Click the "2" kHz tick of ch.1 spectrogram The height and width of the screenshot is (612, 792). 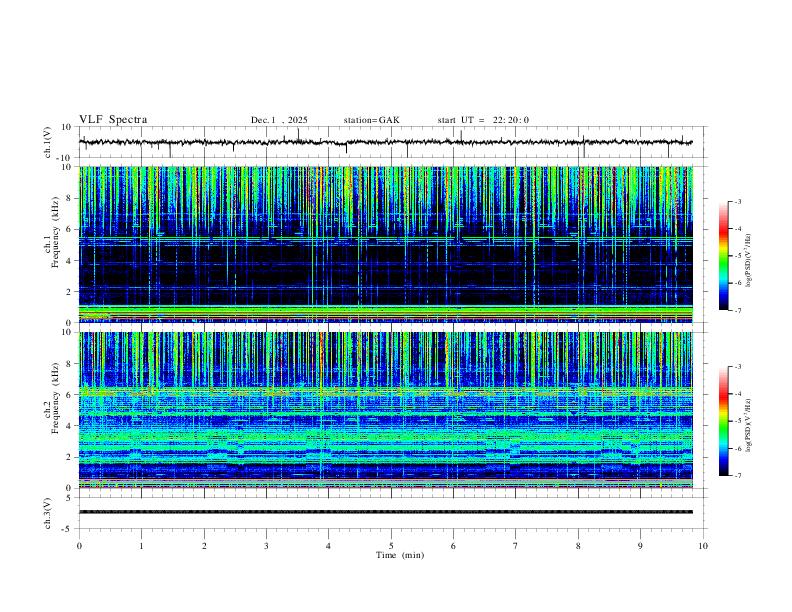tap(69, 292)
